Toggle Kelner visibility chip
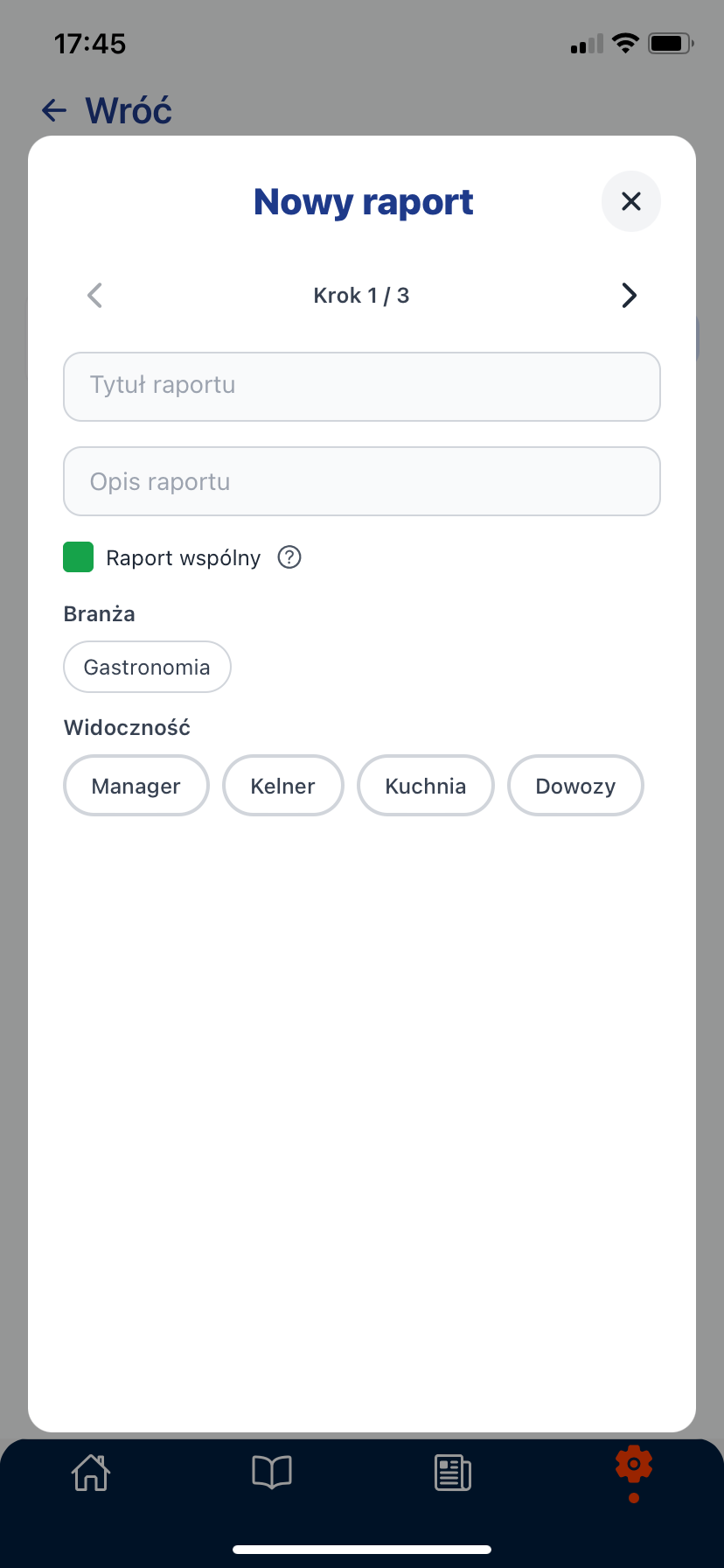 coord(283,786)
